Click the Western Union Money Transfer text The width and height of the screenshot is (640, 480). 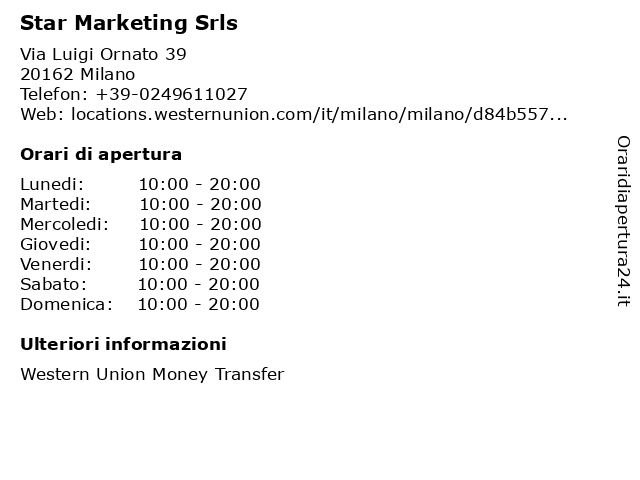[152, 374]
